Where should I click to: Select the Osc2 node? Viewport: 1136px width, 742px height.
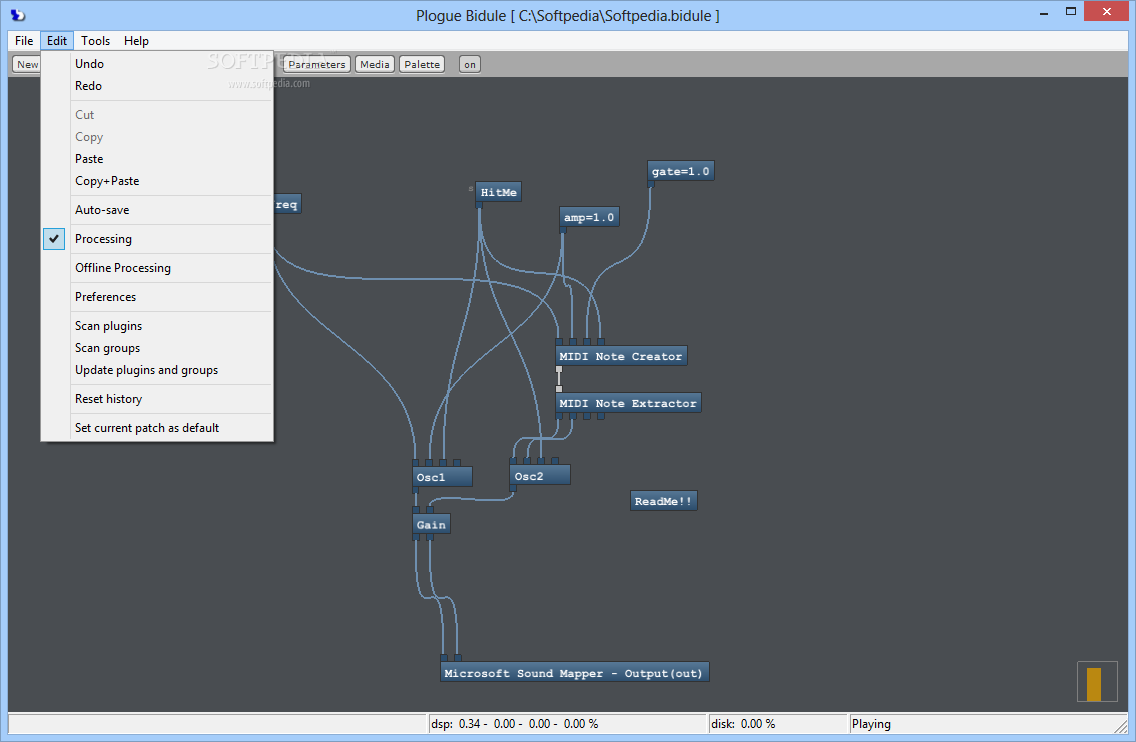point(540,476)
